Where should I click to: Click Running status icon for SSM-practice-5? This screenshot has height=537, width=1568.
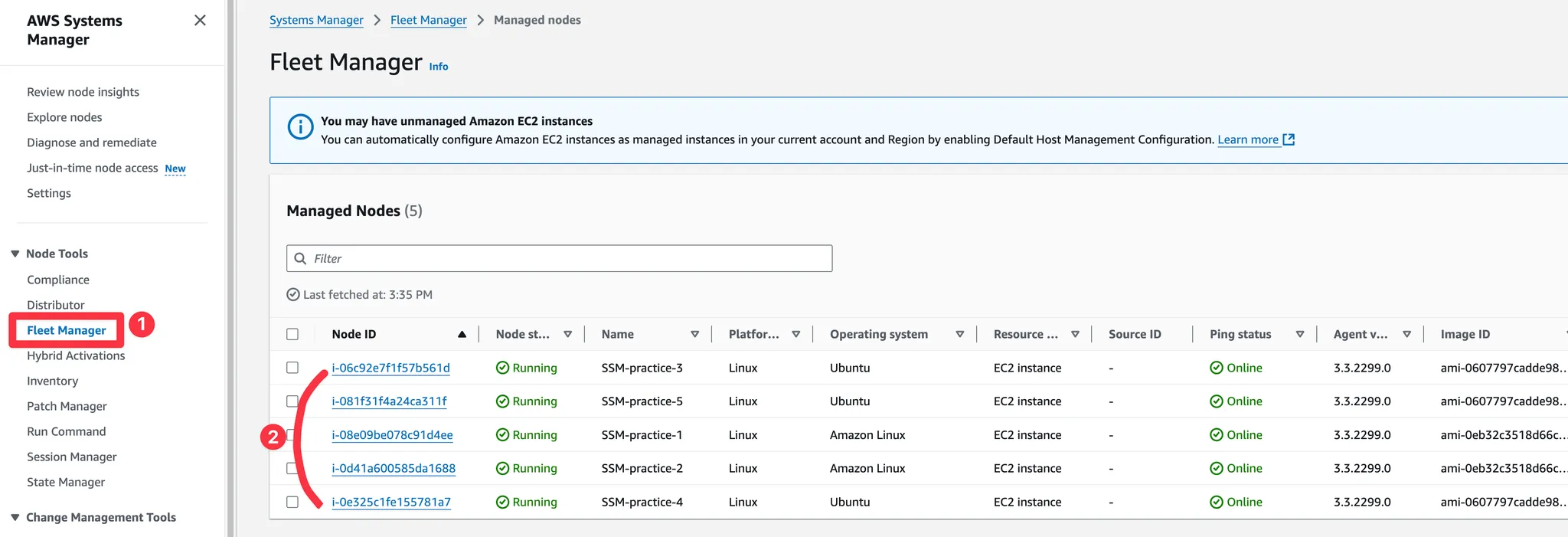tap(502, 401)
